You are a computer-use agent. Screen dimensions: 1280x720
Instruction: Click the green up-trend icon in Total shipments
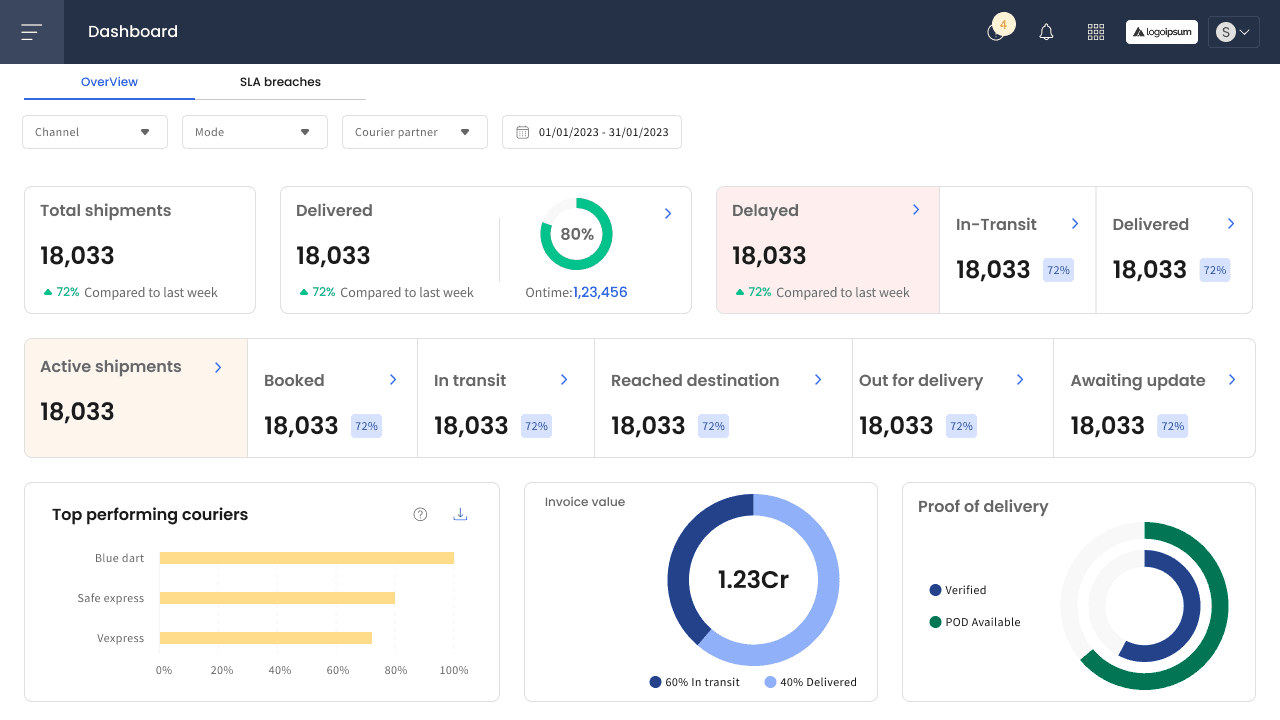(47, 292)
